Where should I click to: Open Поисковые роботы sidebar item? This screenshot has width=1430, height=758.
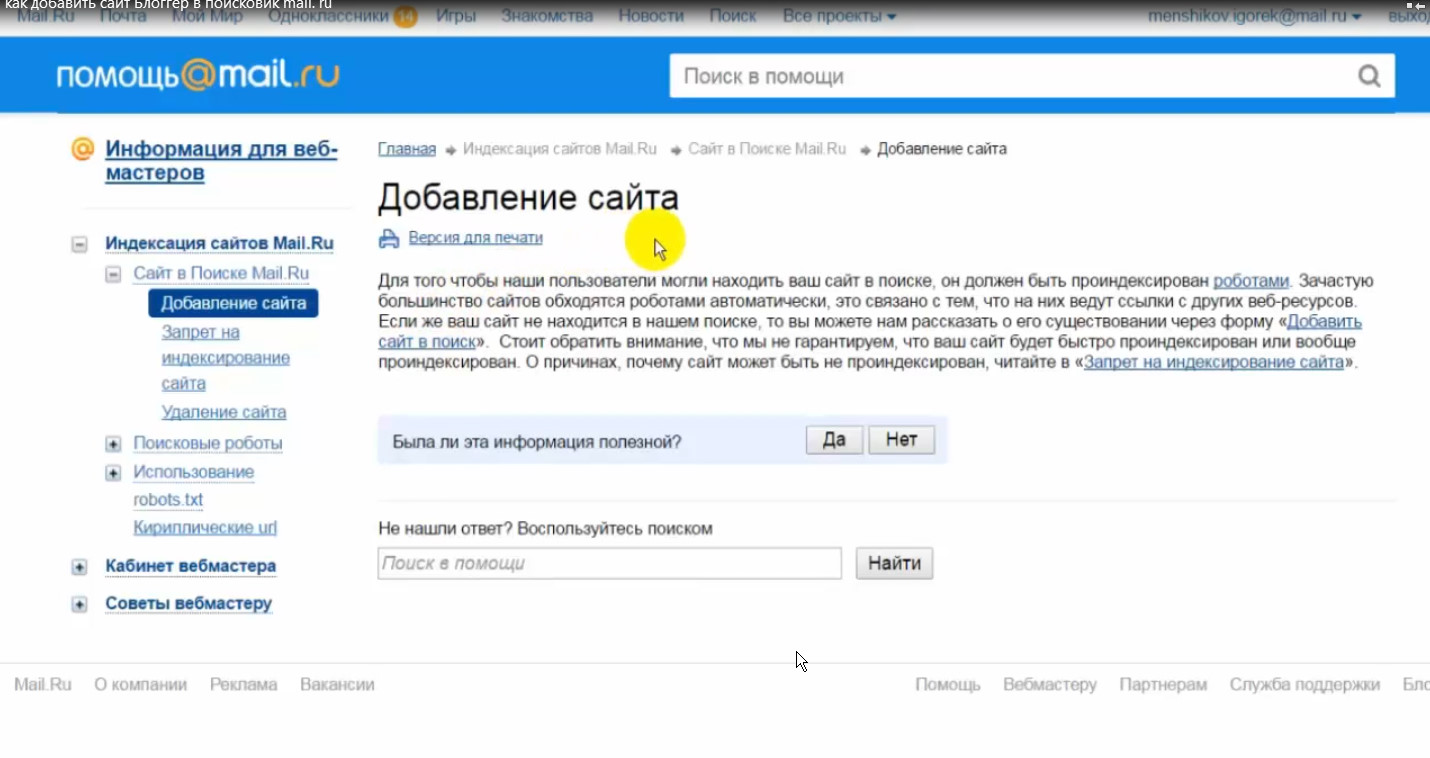tap(208, 443)
